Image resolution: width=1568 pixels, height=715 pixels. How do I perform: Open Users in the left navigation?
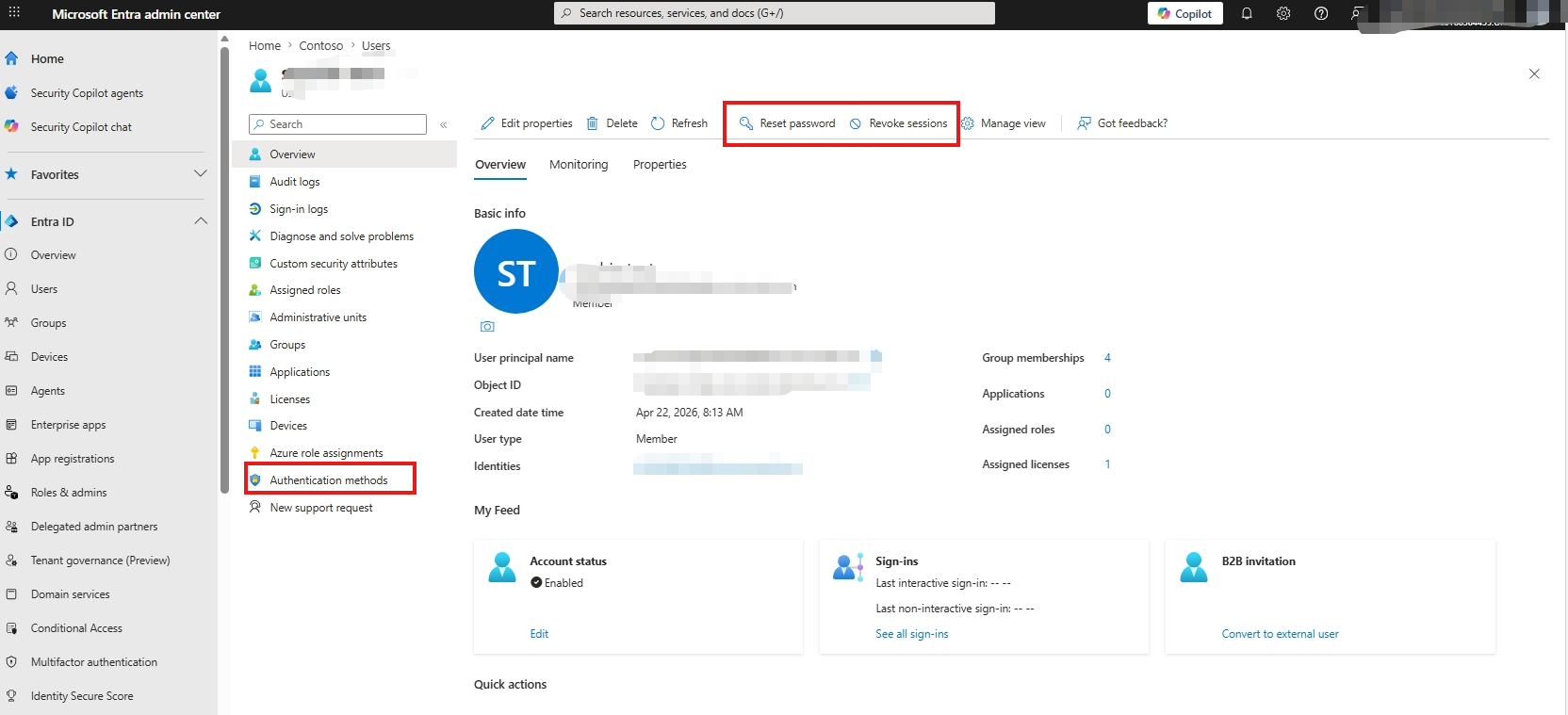click(x=43, y=289)
